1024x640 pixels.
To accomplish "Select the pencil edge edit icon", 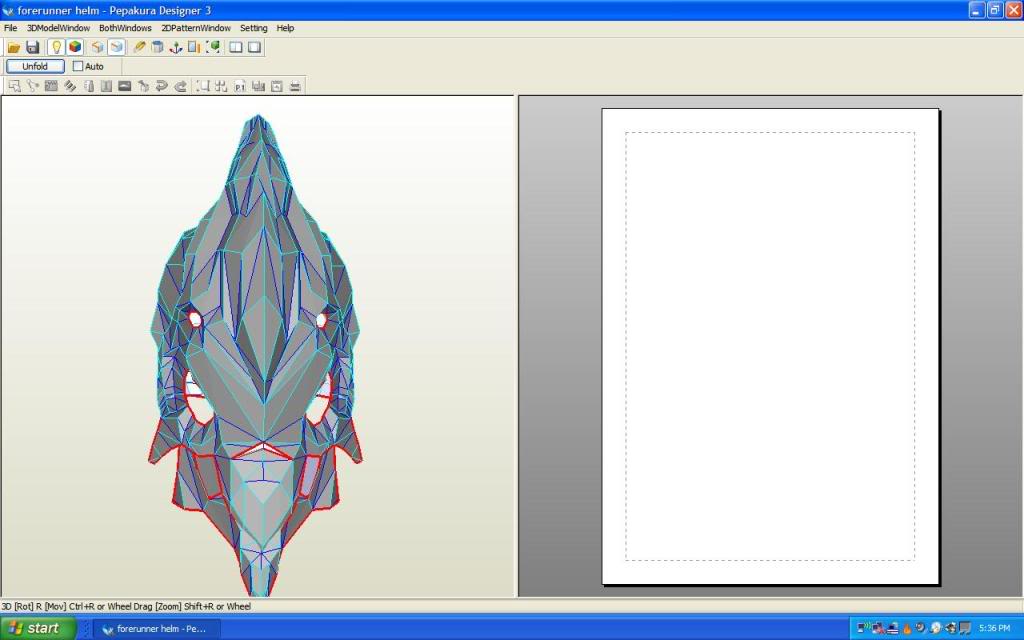I will pos(139,47).
